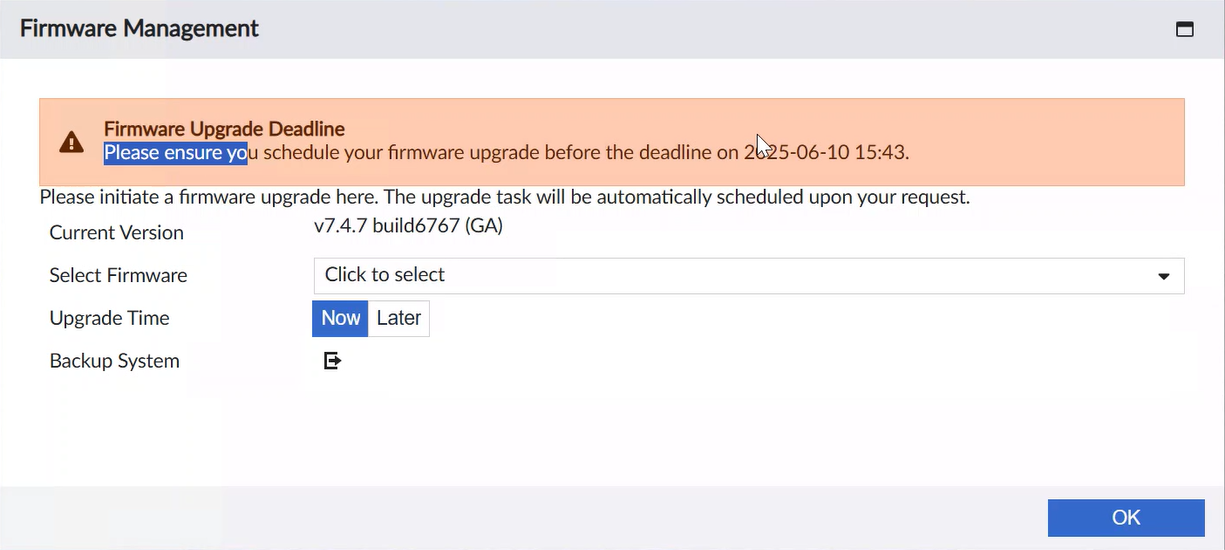This screenshot has width=1225, height=550.
Task: Click the warning triangle icon in banner
Action: (71, 142)
